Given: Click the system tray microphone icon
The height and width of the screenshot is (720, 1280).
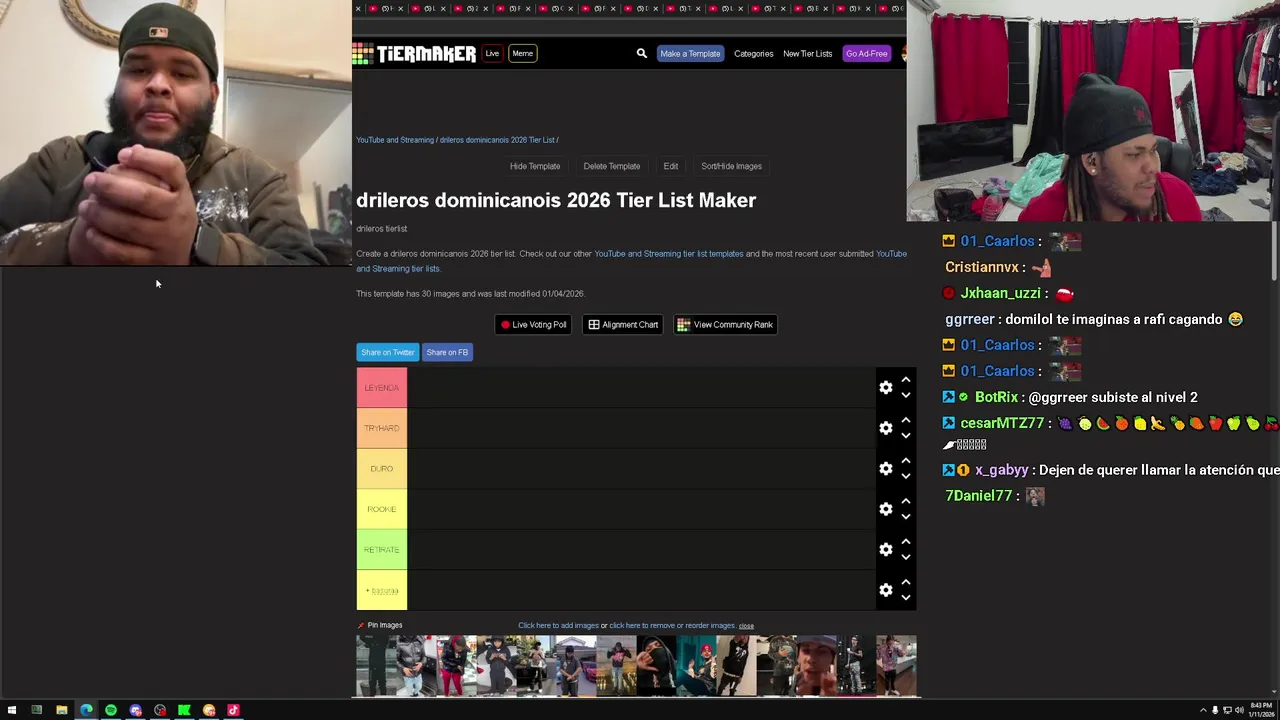Looking at the screenshot, I should 1215,710.
